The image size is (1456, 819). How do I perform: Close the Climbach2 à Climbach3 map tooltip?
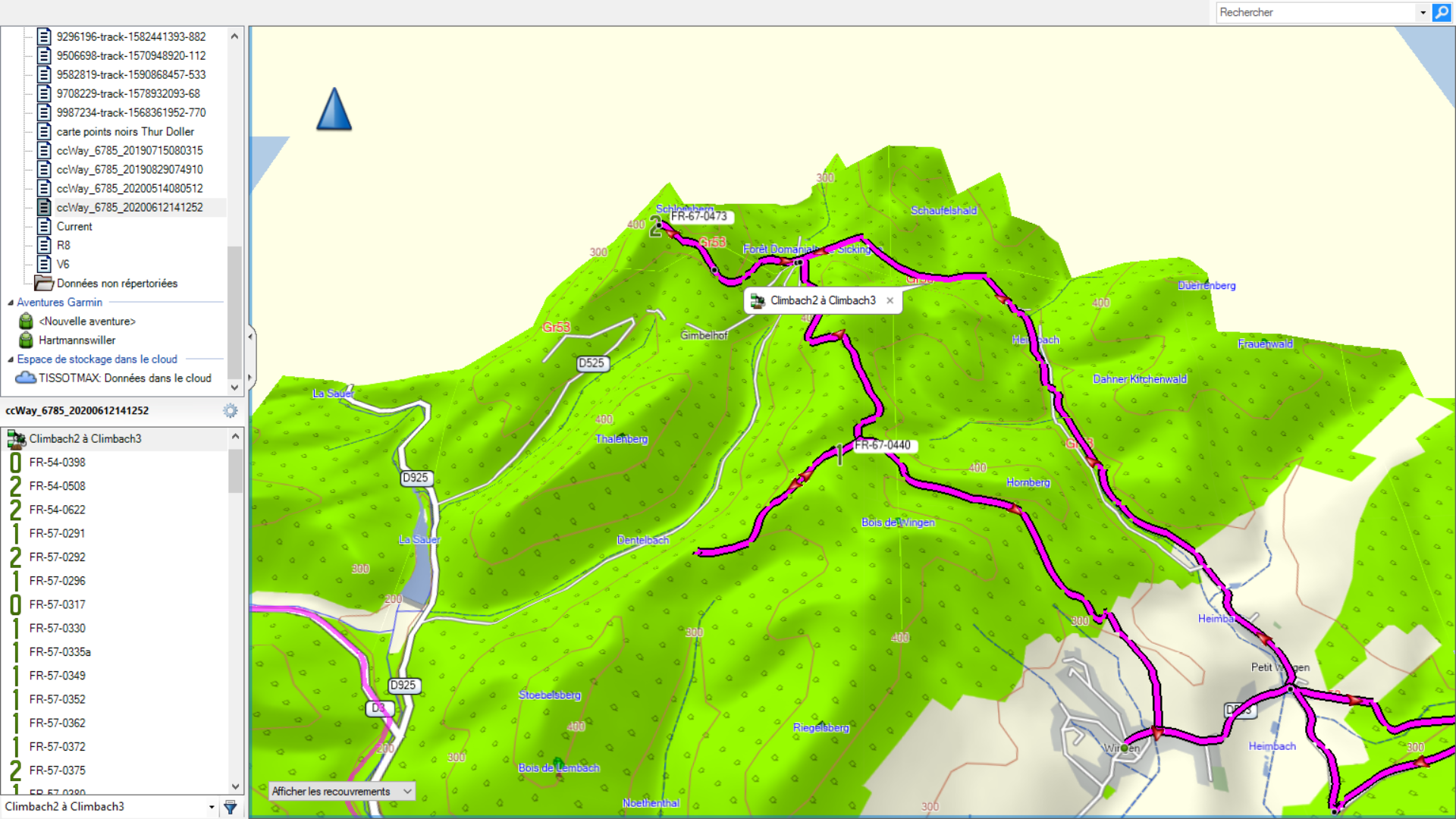(890, 300)
